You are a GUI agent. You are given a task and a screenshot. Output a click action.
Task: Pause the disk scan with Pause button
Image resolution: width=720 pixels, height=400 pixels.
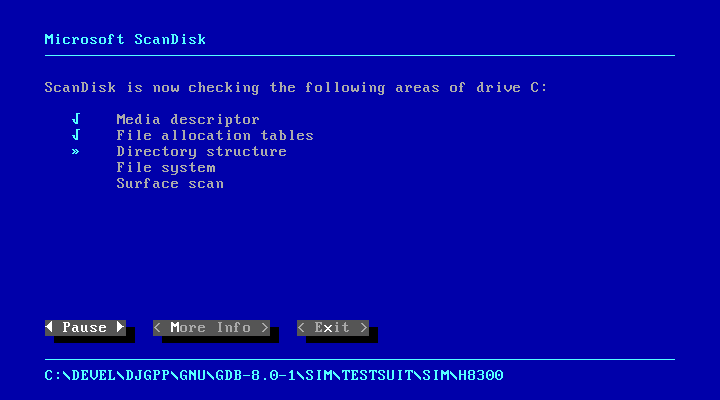pos(85,327)
